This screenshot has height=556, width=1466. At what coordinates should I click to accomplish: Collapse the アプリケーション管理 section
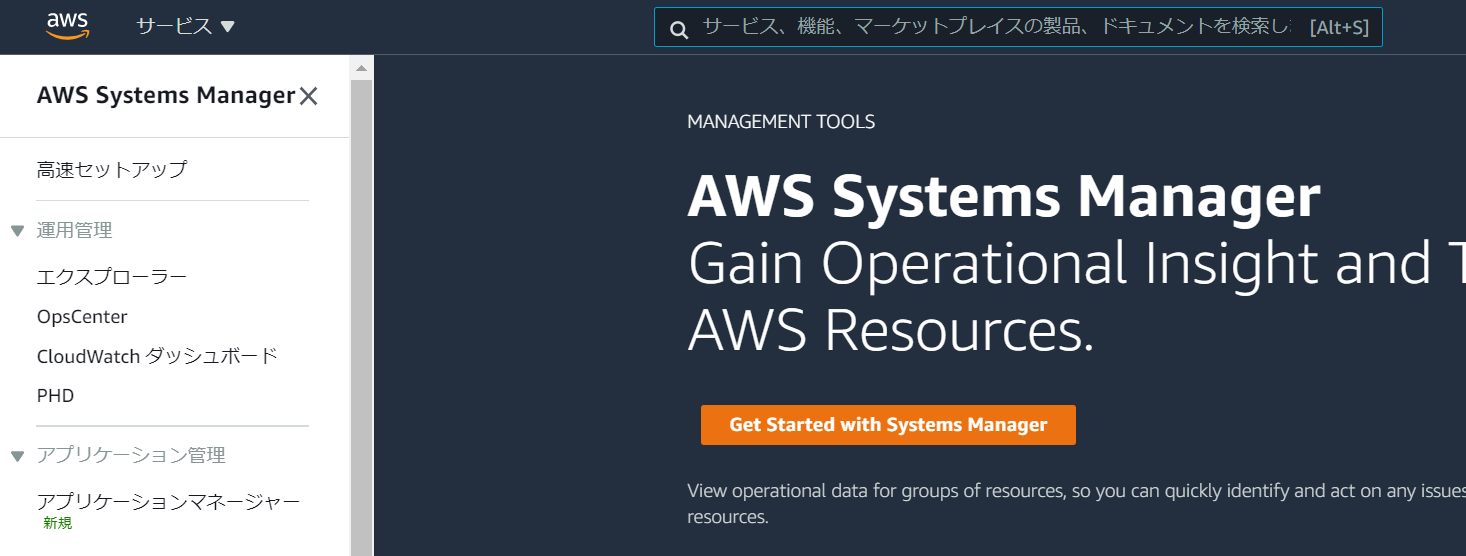pos(17,456)
